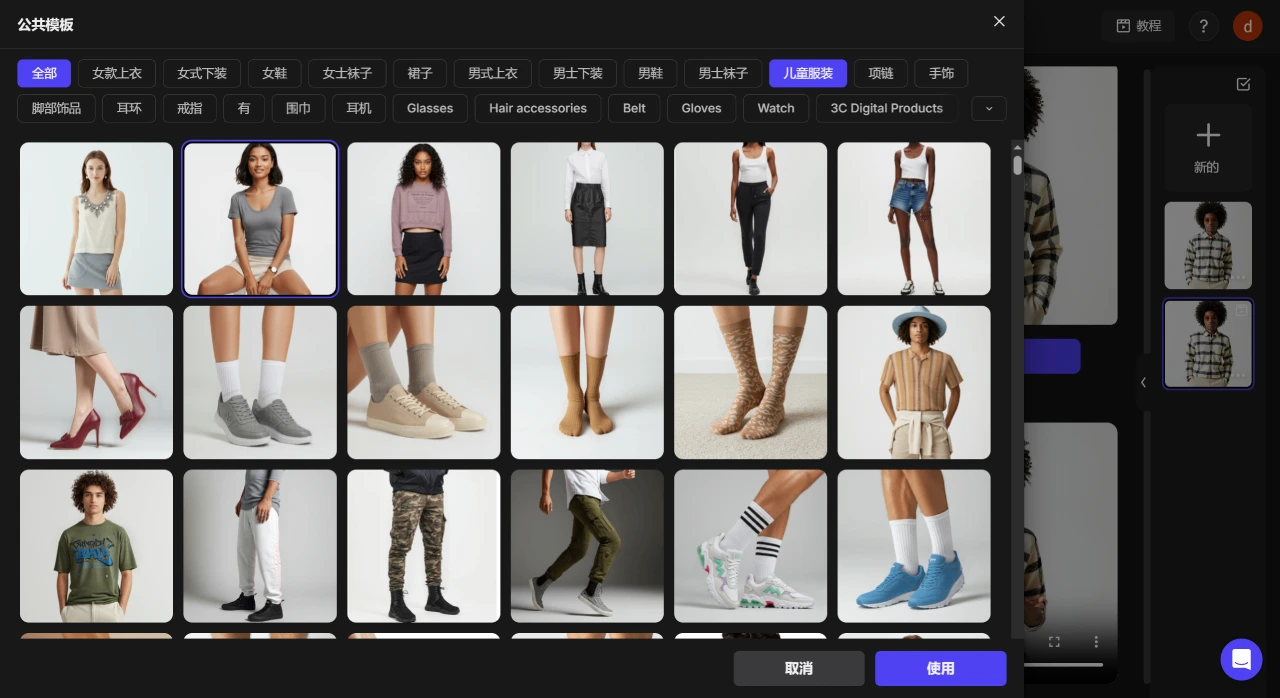
Task: Select the 女款上衣 category tab
Action: tap(117, 73)
